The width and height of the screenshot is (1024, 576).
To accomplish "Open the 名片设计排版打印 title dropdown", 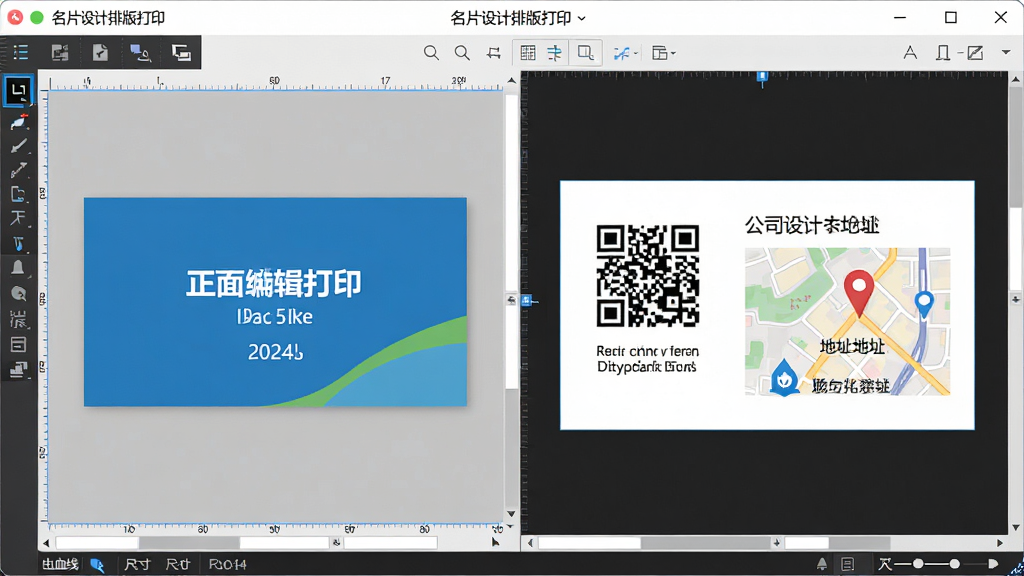I will pyautogui.click(x=581, y=18).
